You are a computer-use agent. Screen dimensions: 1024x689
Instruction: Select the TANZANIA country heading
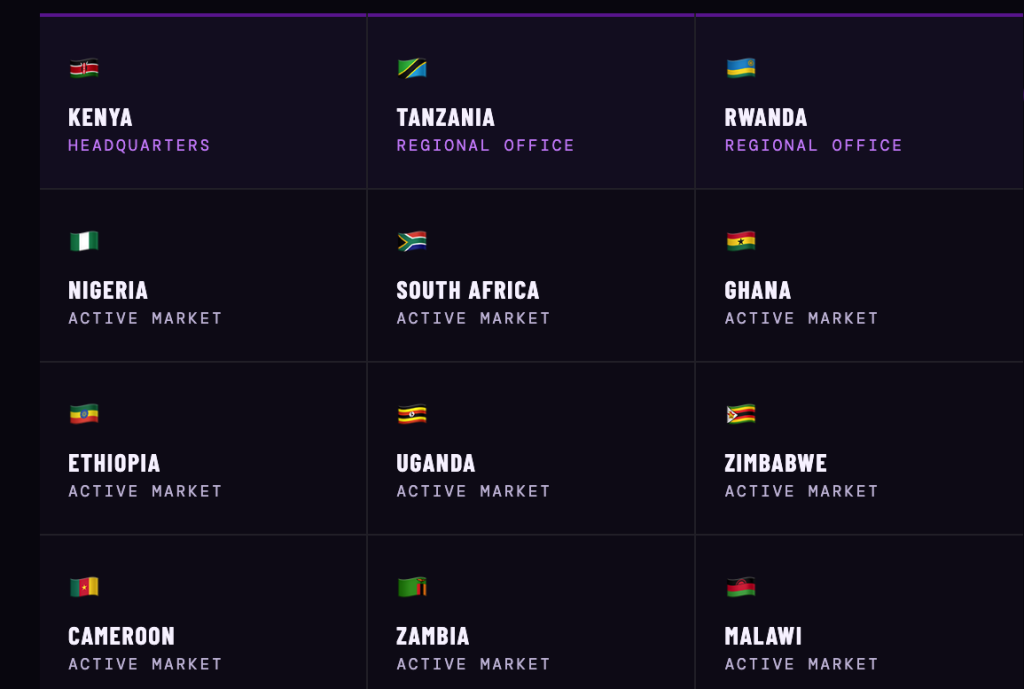coord(445,118)
